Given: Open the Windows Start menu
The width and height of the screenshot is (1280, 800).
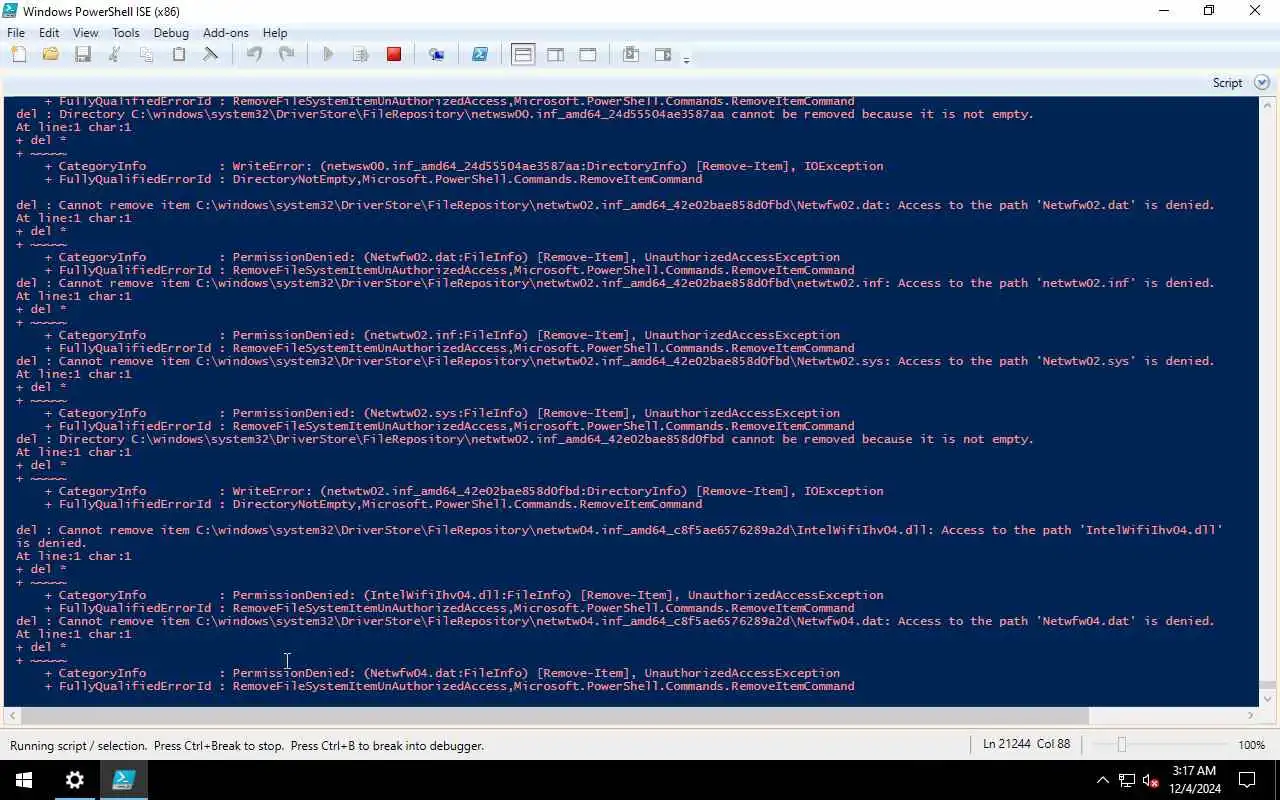Looking at the screenshot, I should point(24,780).
